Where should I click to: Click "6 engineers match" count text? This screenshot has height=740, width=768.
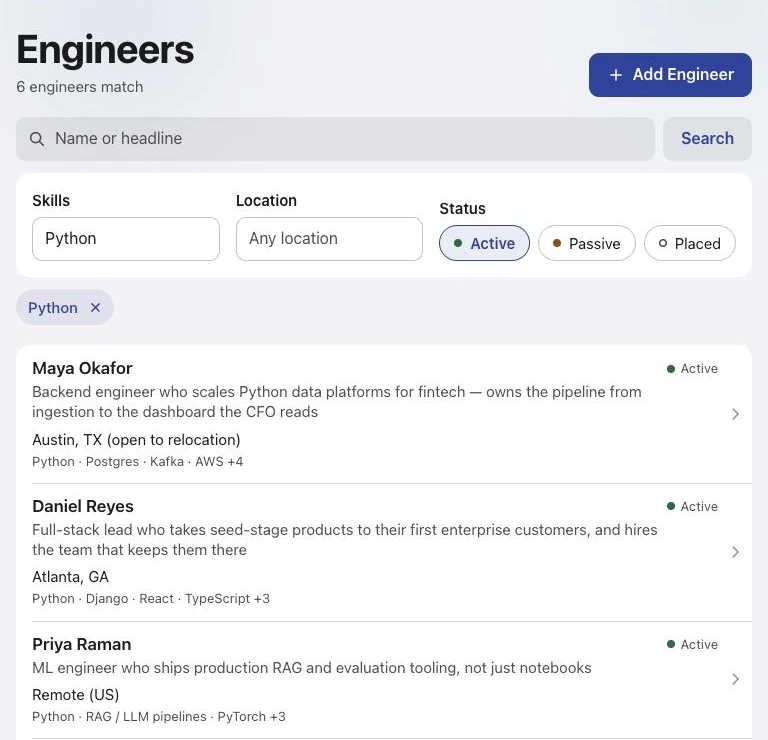pos(80,87)
